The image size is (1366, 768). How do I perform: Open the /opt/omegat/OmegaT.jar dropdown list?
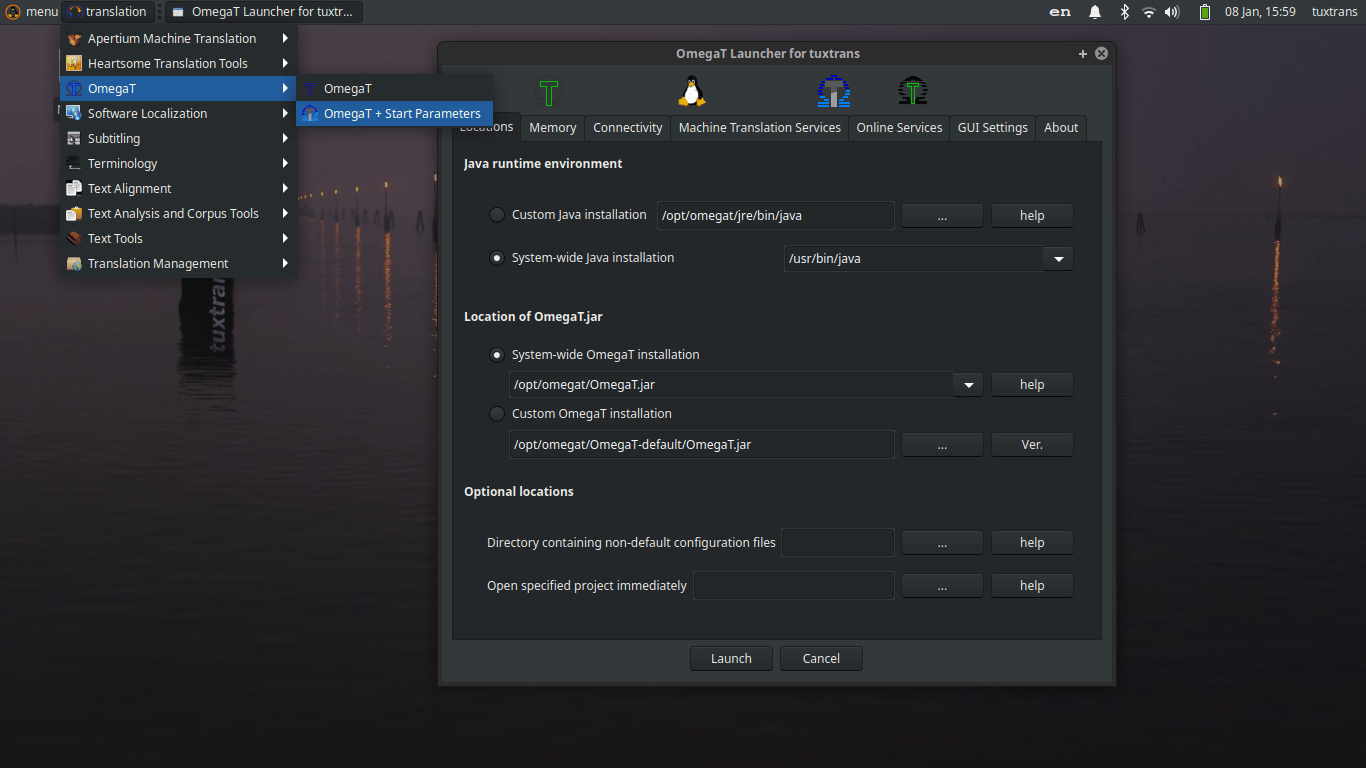coord(968,385)
